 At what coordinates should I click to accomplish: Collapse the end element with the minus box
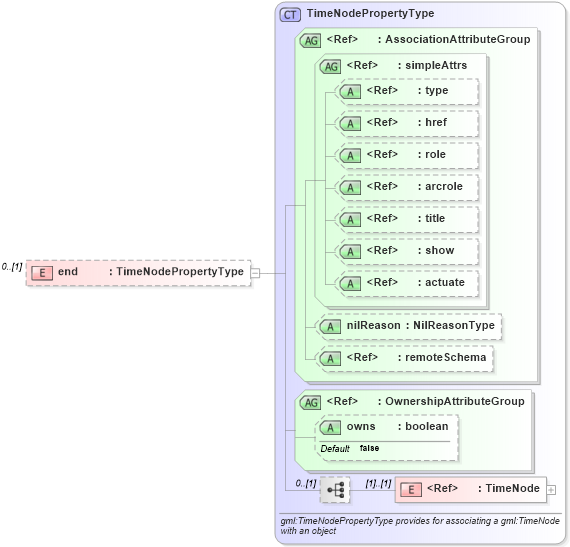click(256, 273)
